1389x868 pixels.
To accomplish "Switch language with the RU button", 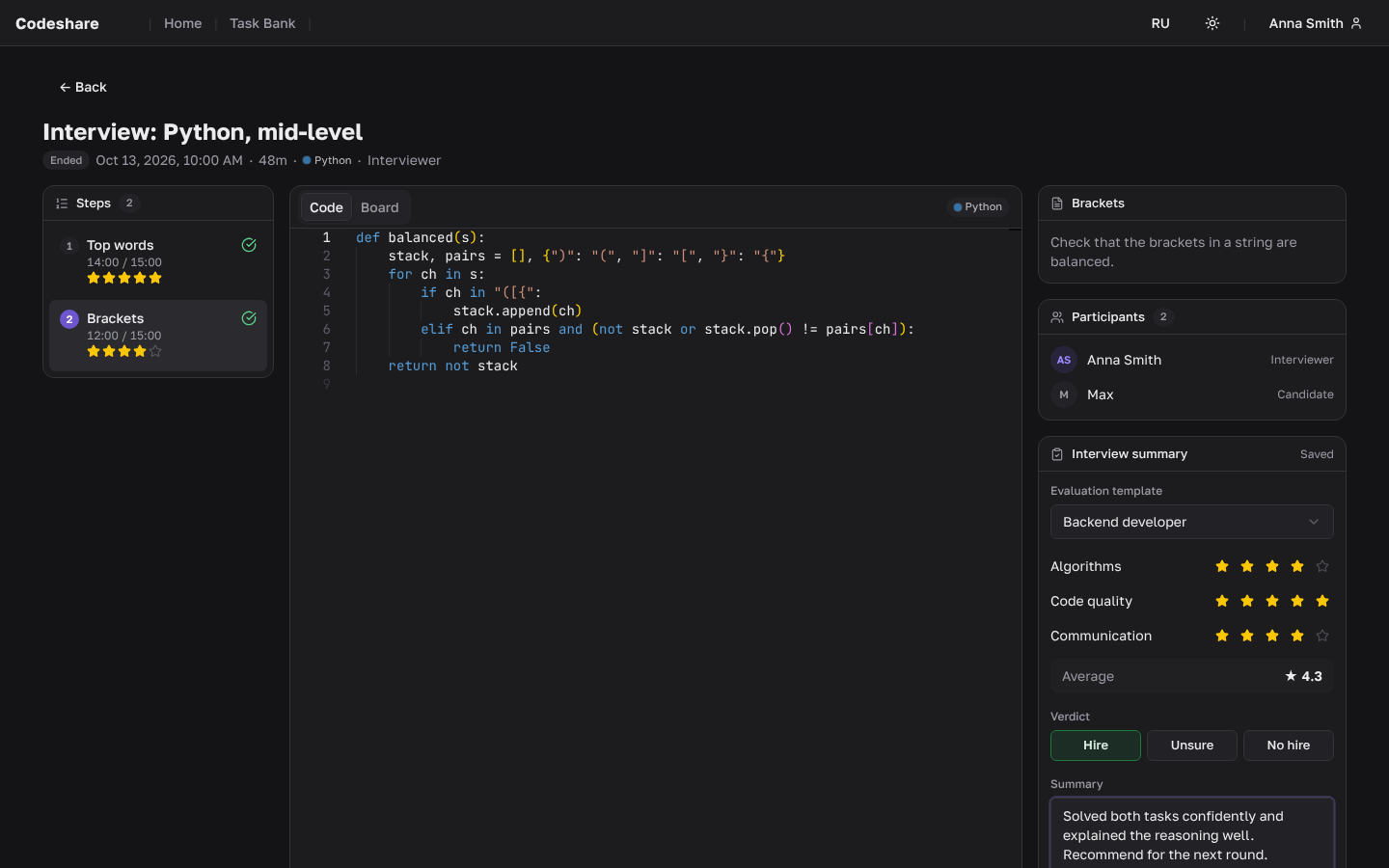I will 1160,23.
